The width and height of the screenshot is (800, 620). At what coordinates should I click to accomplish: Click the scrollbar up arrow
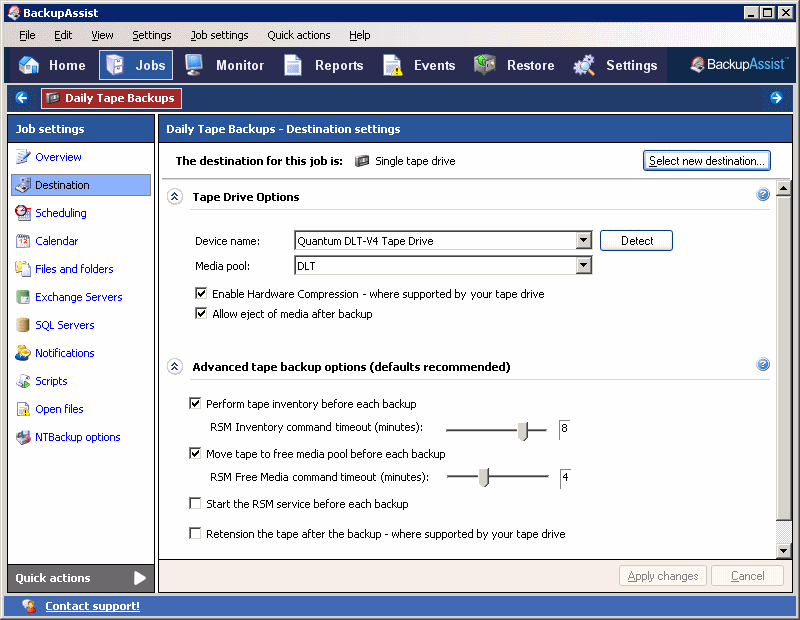point(783,188)
